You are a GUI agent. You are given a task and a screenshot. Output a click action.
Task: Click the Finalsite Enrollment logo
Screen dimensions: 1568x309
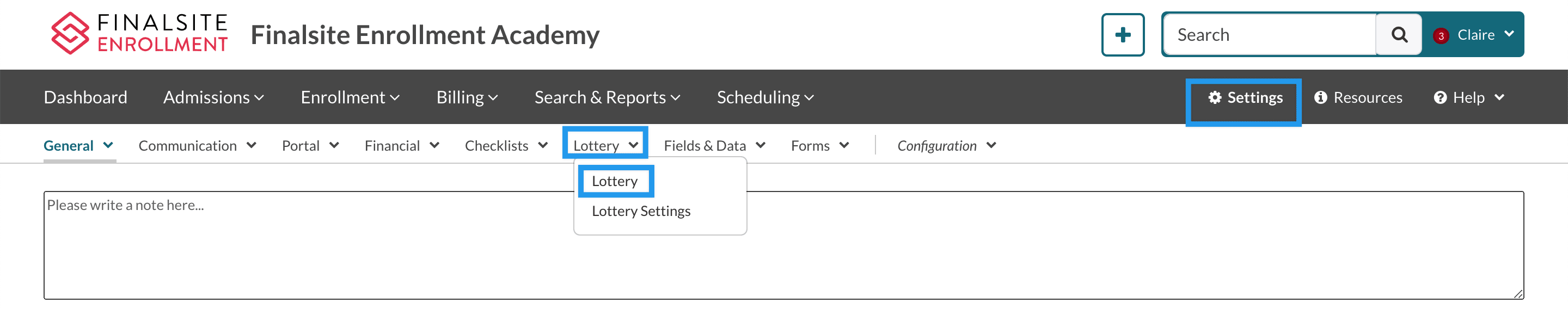click(x=139, y=33)
